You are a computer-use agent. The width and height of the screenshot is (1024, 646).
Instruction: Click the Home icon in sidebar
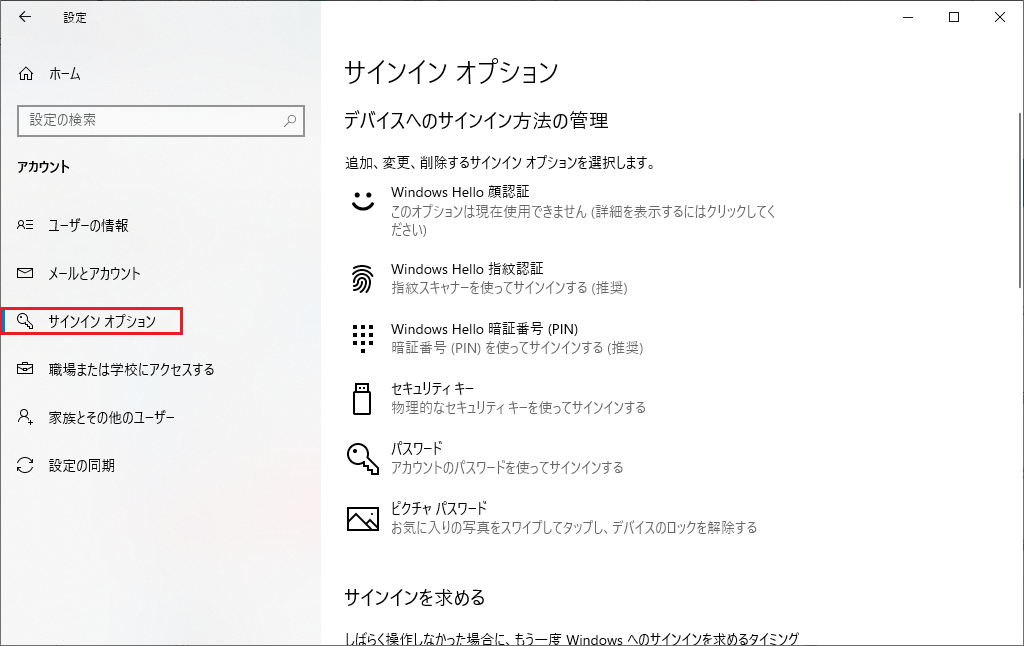pyautogui.click(x=26, y=74)
